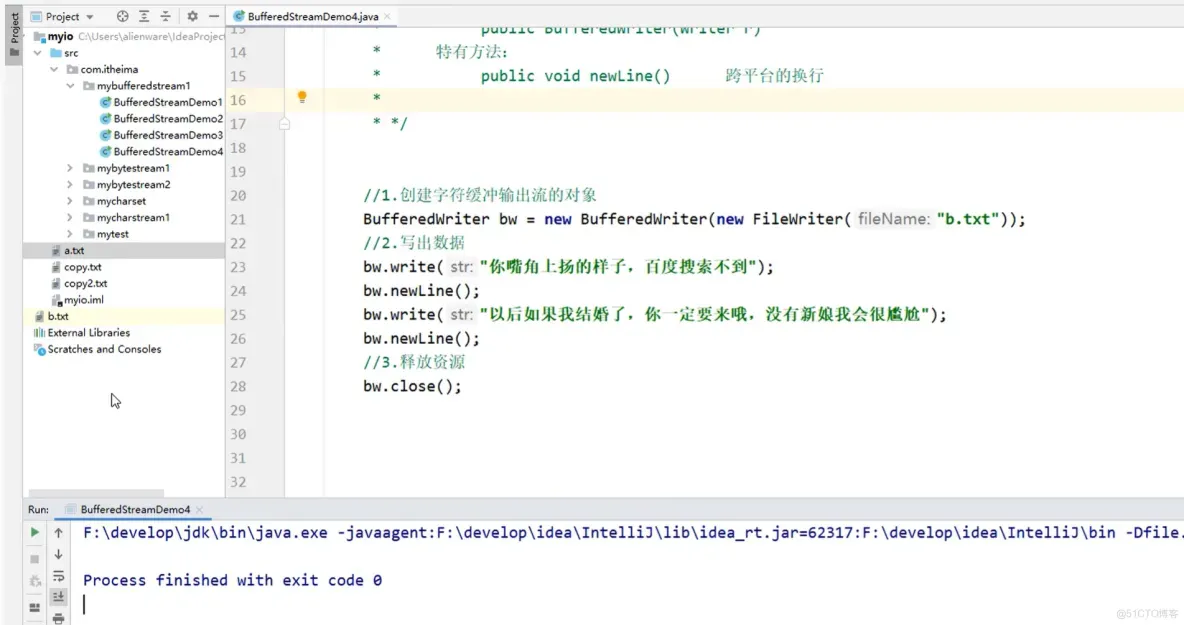Click the yellow lightbulb on line 16
The image size is (1184, 625).
pyautogui.click(x=302, y=97)
